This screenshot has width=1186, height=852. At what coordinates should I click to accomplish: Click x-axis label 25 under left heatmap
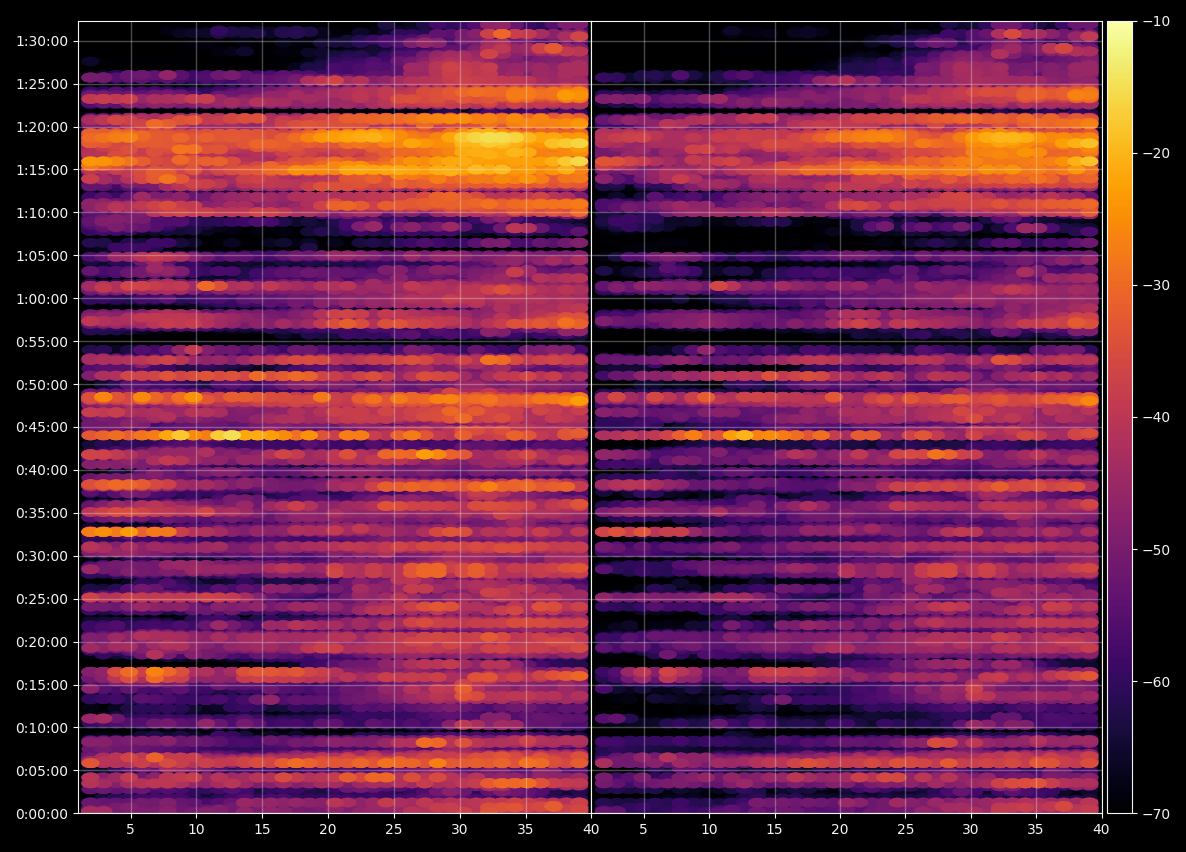pos(393,829)
